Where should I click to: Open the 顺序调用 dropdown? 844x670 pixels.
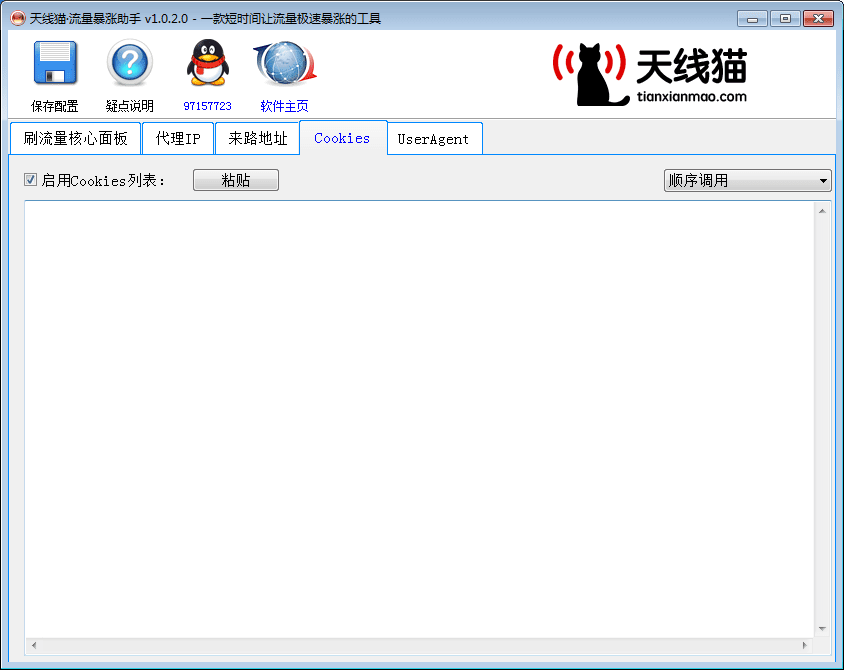[748, 180]
